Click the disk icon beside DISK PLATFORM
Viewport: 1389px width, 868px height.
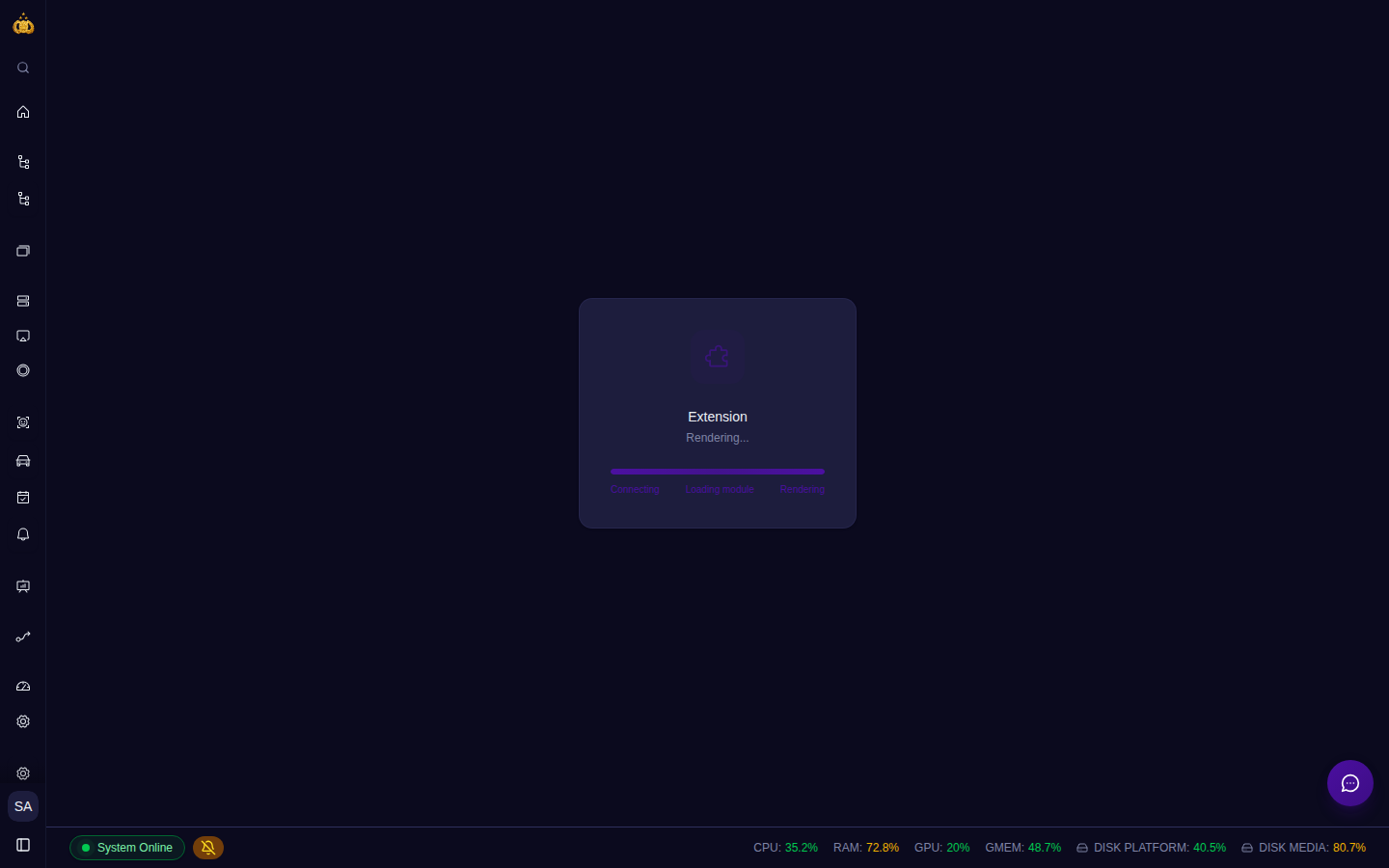(x=1082, y=848)
